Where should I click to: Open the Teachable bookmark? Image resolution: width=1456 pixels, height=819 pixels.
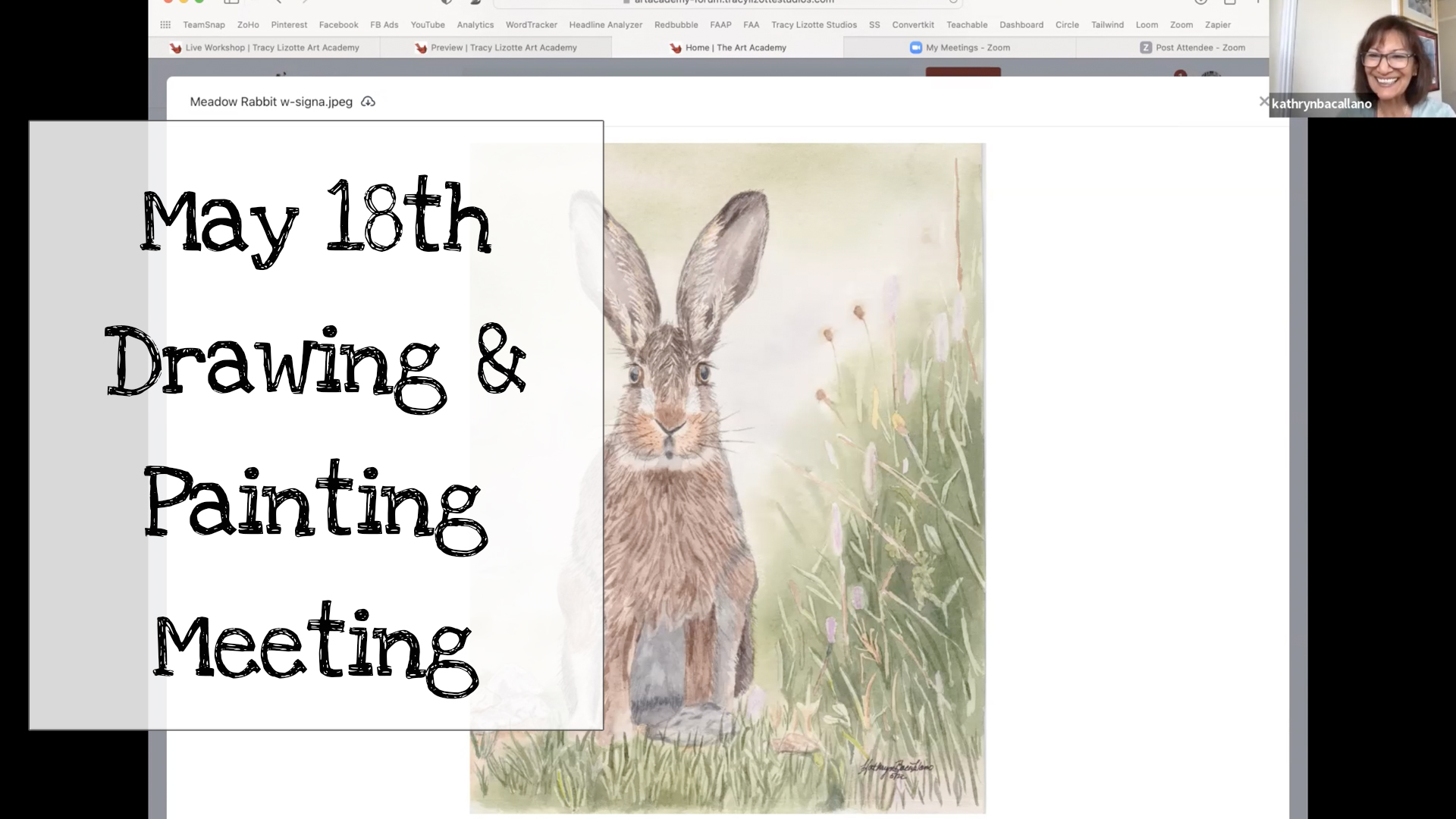click(x=967, y=25)
